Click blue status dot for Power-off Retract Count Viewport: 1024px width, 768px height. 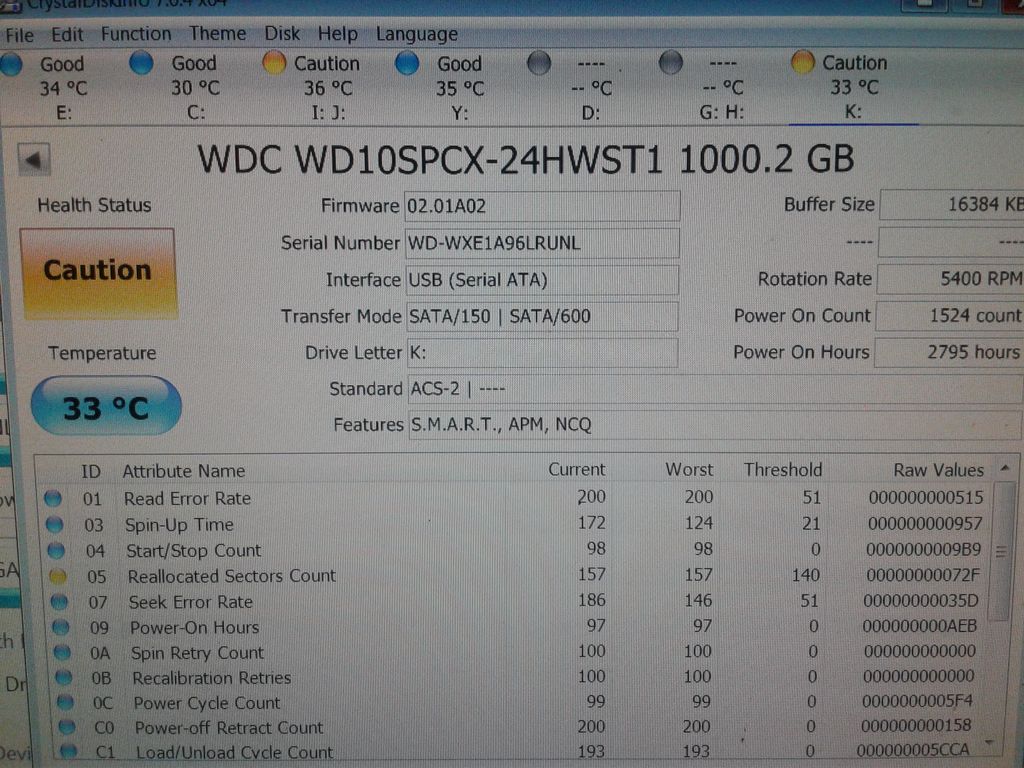(67, 727)
